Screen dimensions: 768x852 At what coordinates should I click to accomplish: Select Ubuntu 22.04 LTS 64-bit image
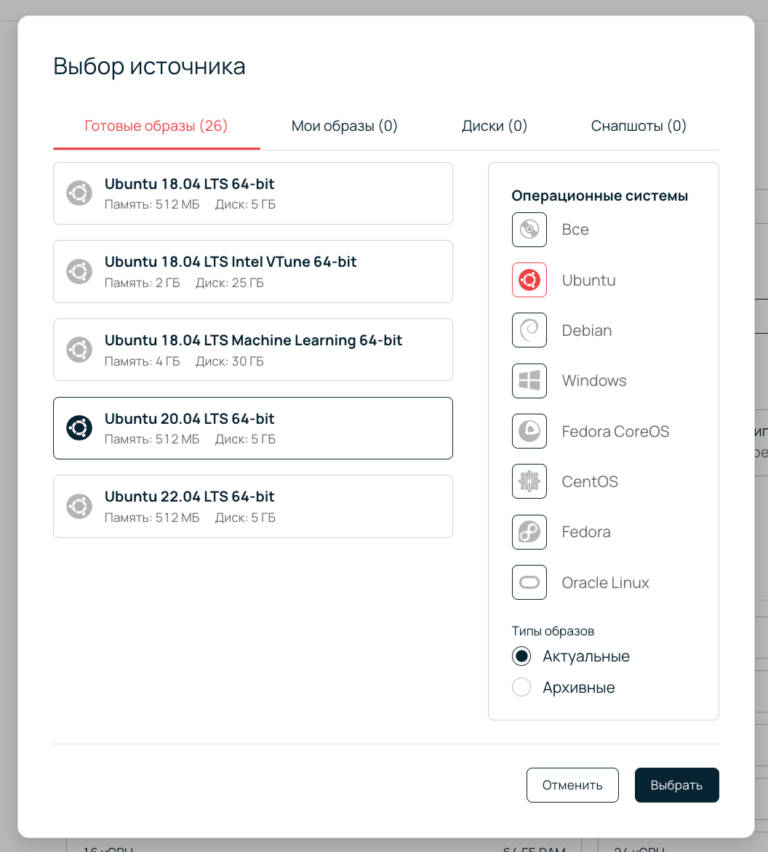coord(252,506)
